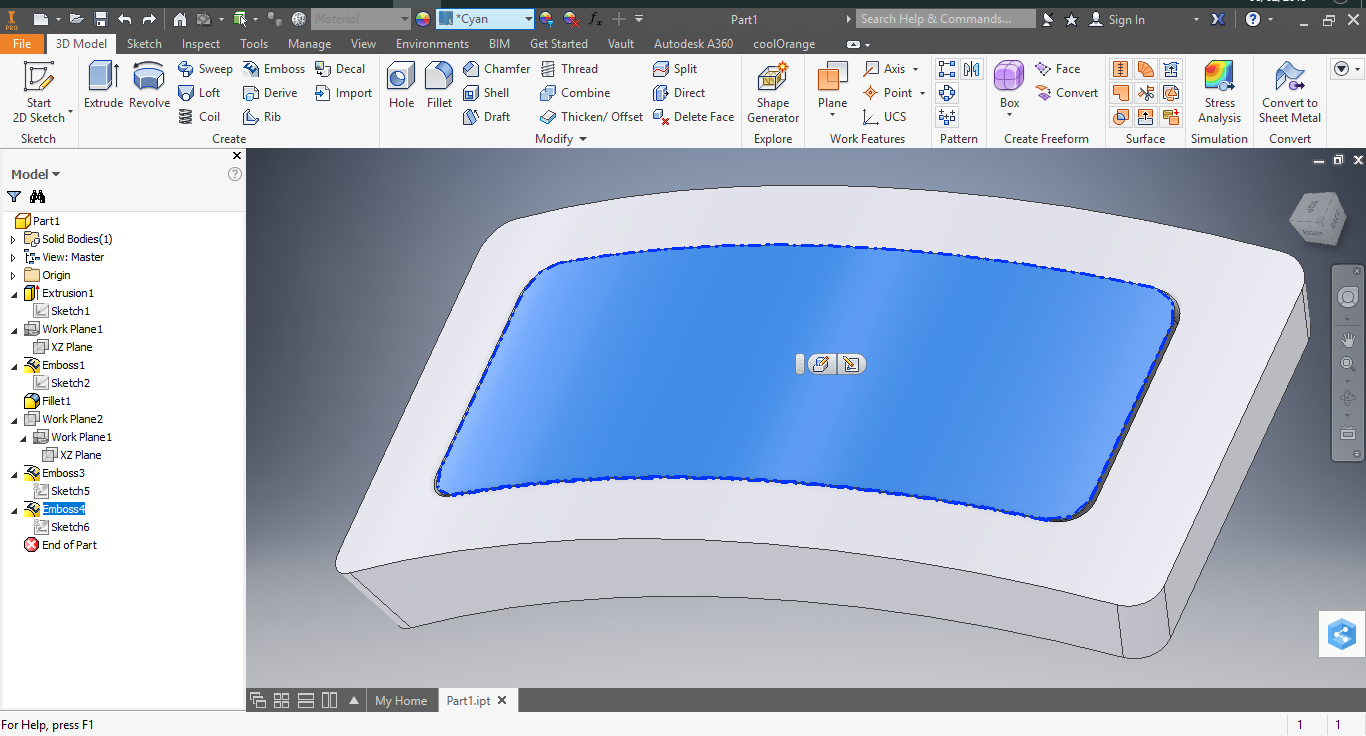Image resolution: width=1366 pixels, height=736 pixels.
Task: Expand the Solid Bodies(1) node
Action: [13, 240]
